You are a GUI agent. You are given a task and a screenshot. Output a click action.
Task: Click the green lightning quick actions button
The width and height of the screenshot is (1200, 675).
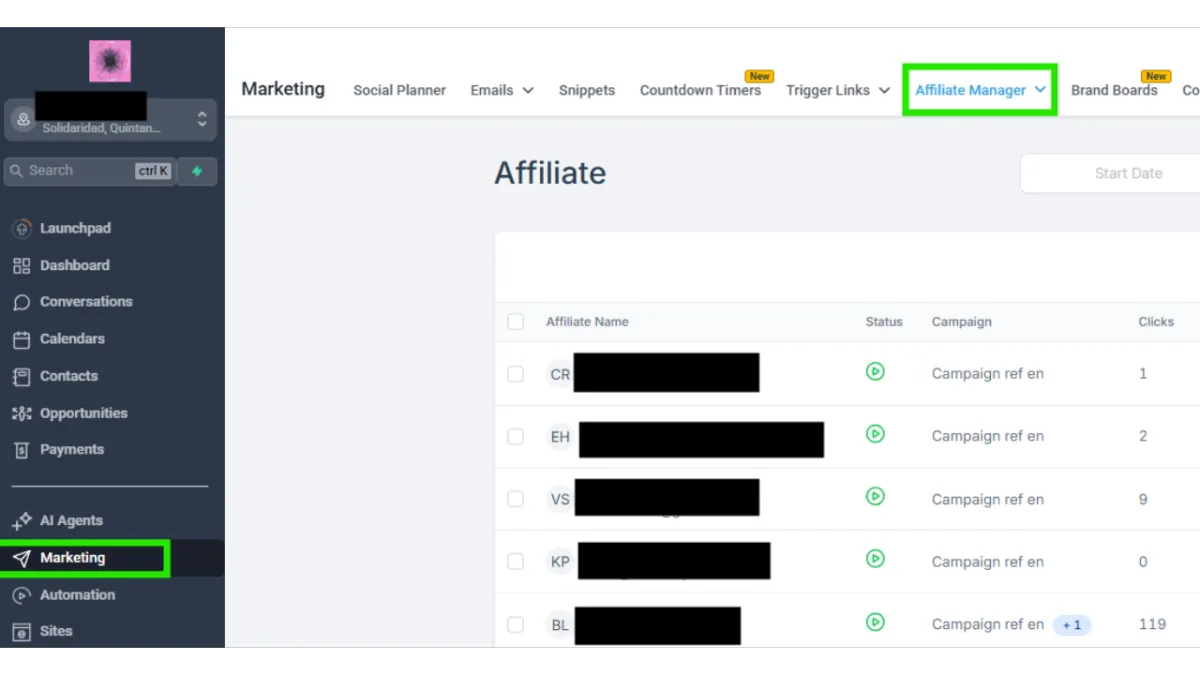[x=197, y=171]
